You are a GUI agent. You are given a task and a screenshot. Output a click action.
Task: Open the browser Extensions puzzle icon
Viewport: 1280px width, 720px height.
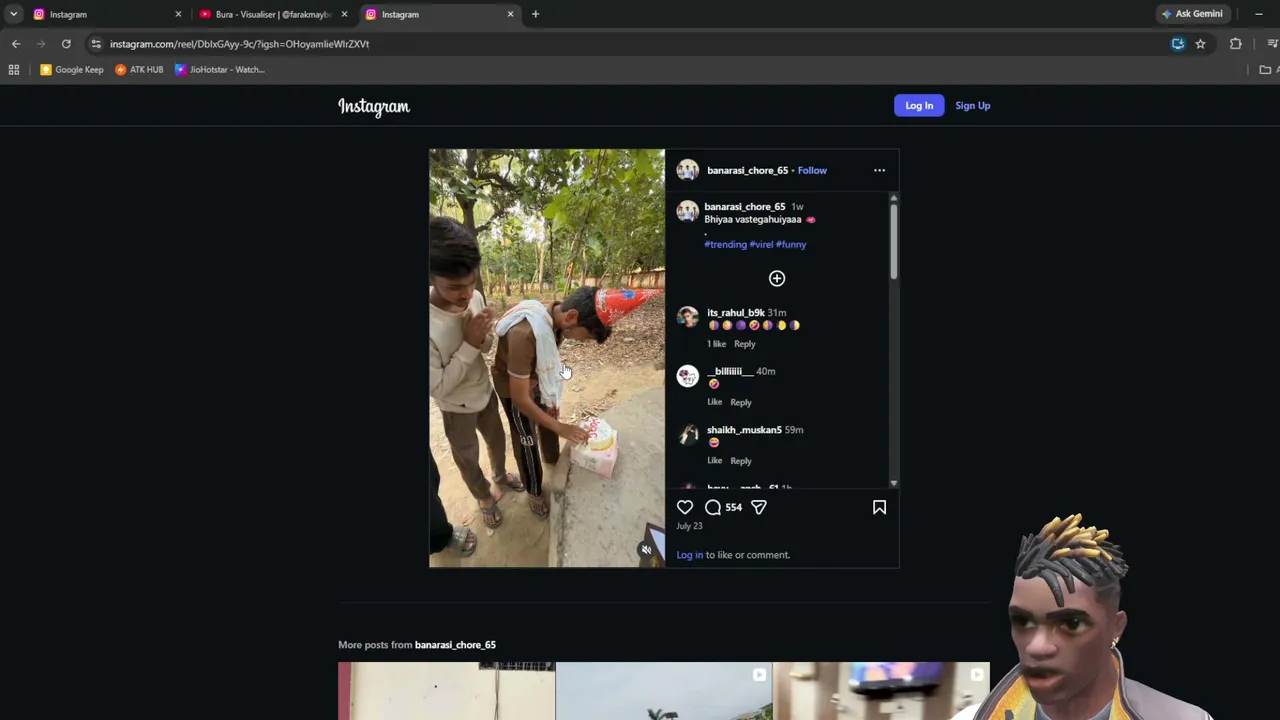(1236, 44)
